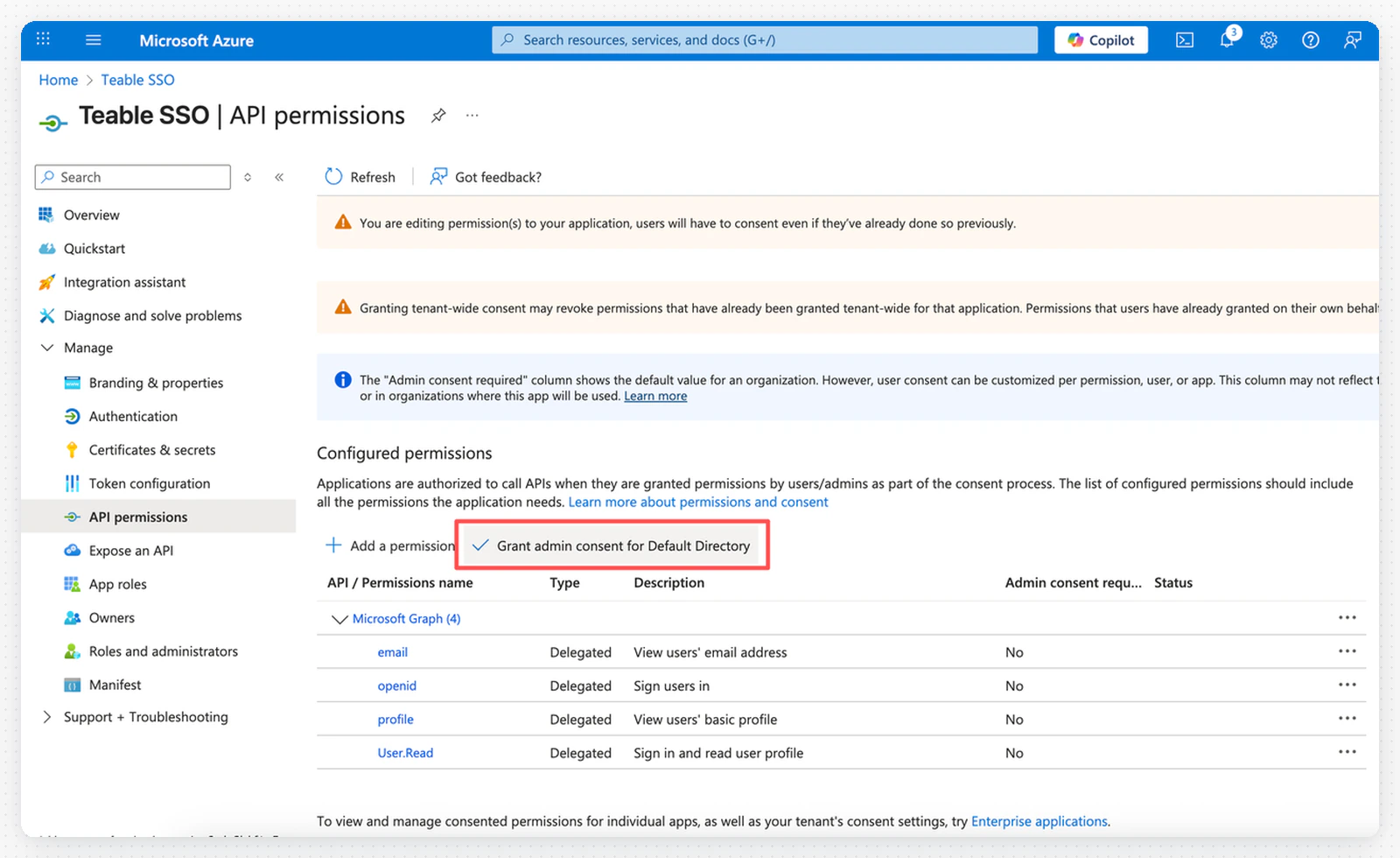Click the Teable SSO app icon beside the title

point(52,123)
